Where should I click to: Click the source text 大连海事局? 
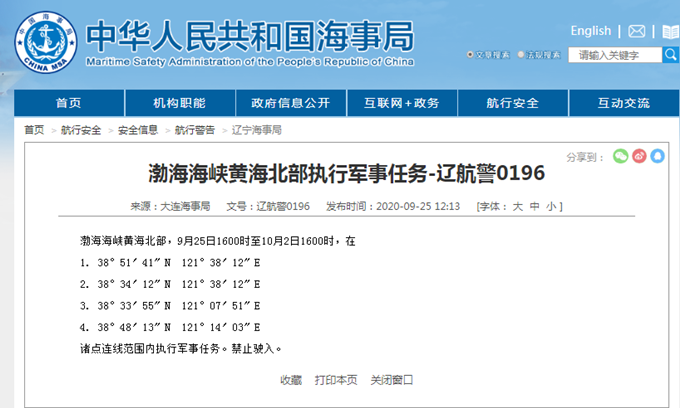pyautogui.click(x=185, y=206)
